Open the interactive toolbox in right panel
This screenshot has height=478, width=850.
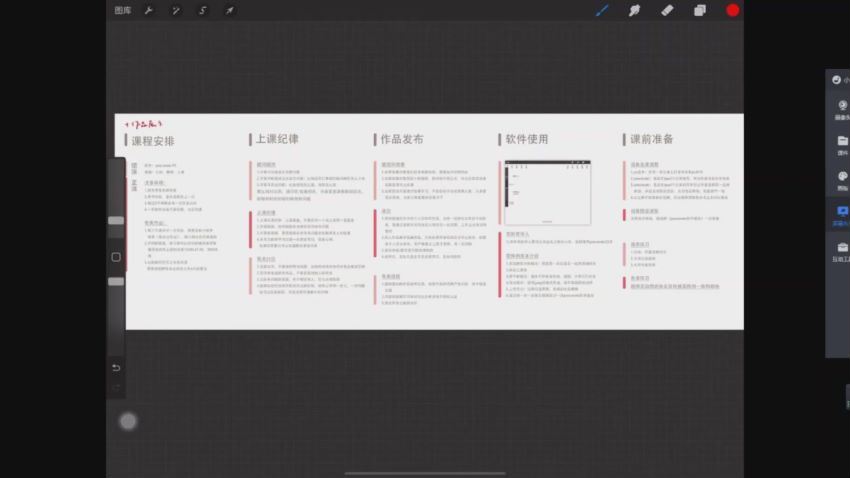tap(842, 252)
